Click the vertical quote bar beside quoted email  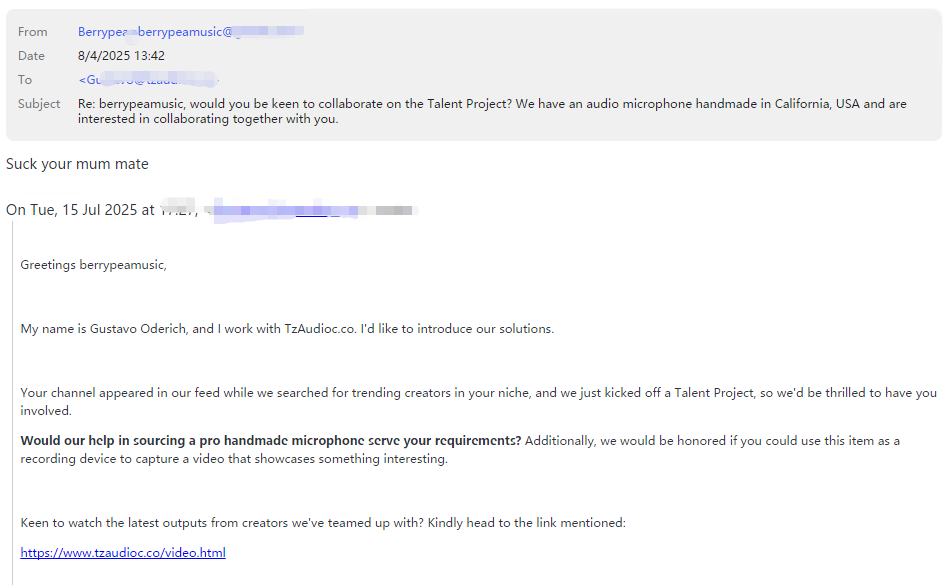coord(12,403)
